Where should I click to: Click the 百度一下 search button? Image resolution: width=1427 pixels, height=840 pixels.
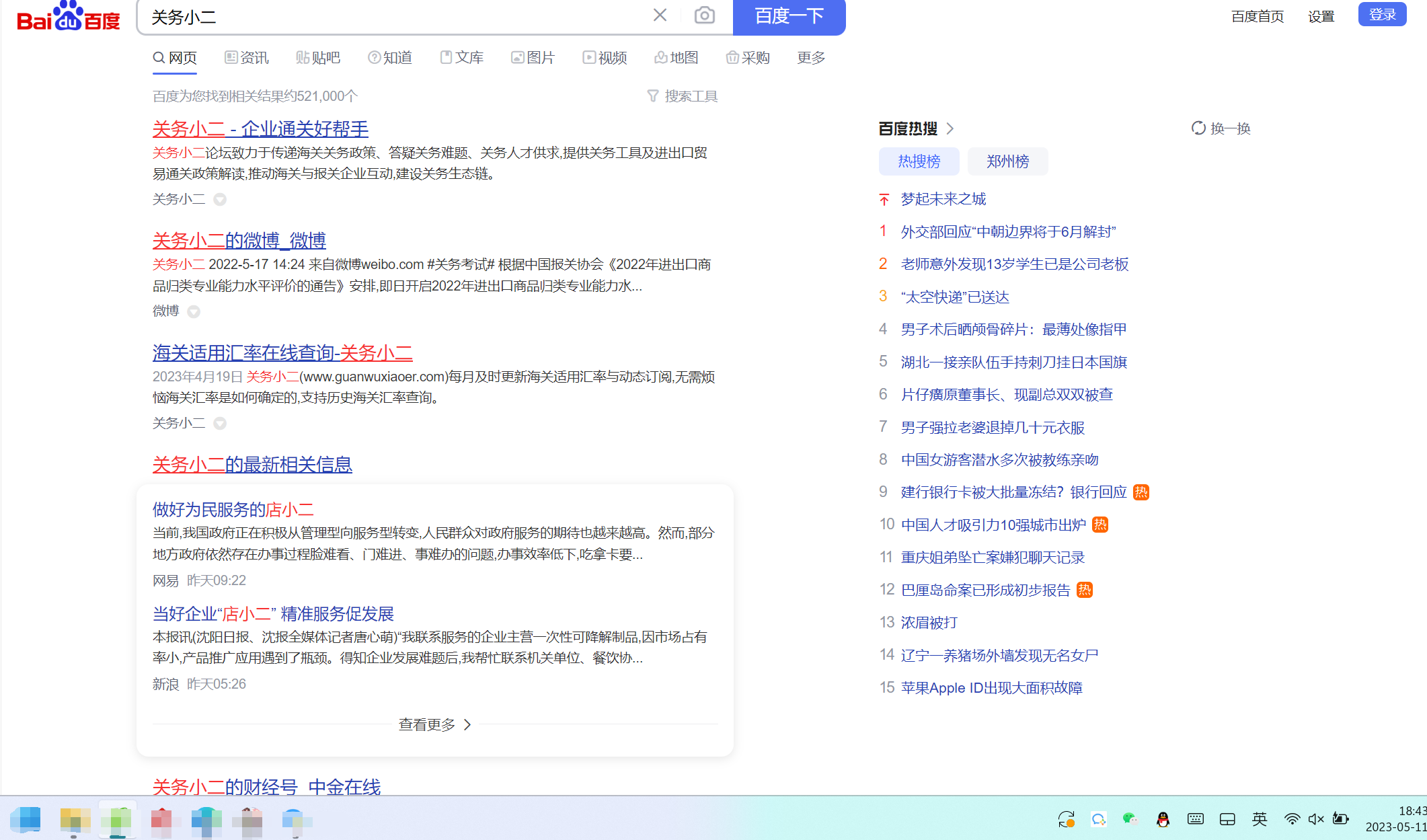[x=789, y=16]
